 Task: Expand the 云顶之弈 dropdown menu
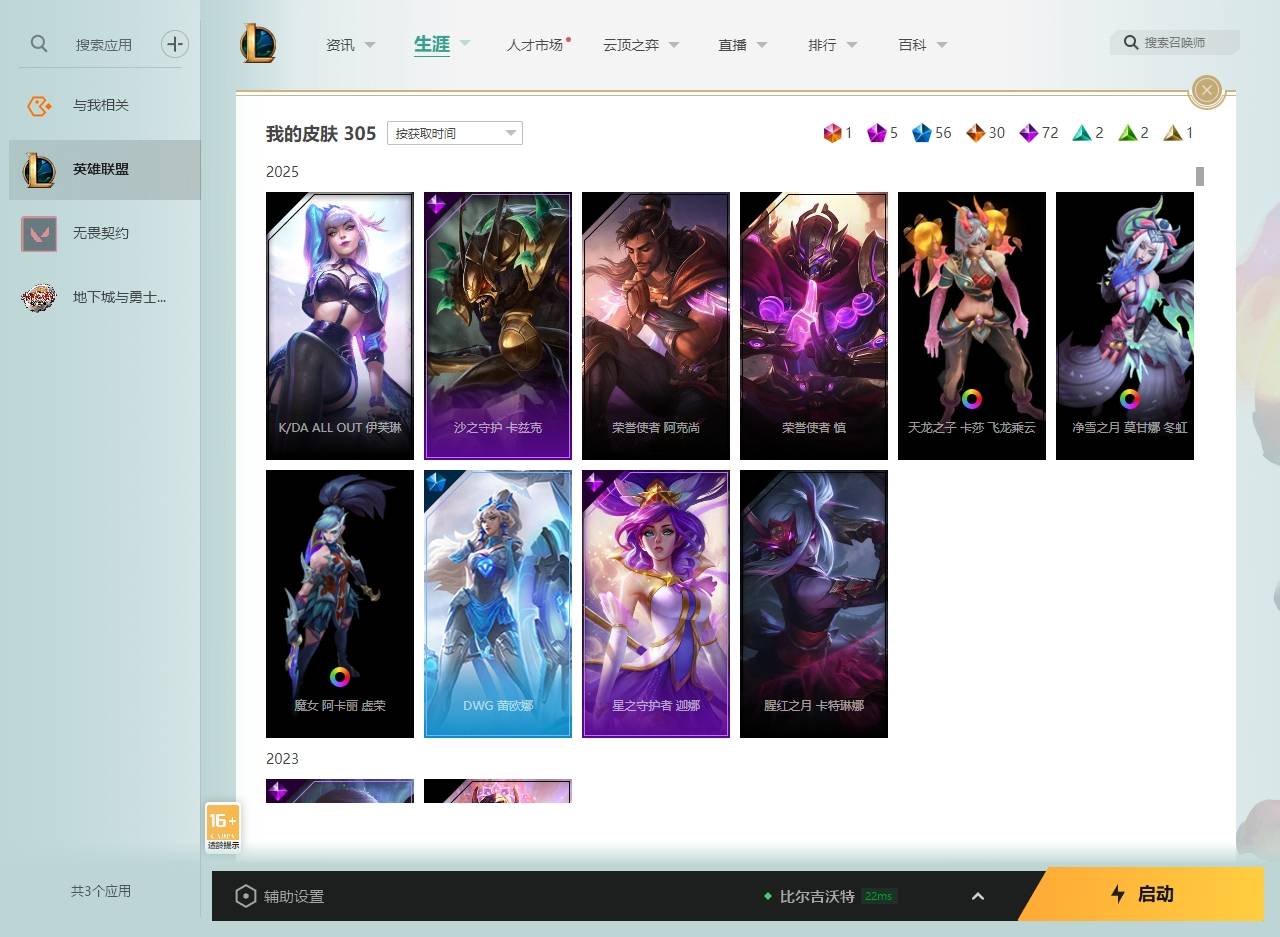[641, 44]
